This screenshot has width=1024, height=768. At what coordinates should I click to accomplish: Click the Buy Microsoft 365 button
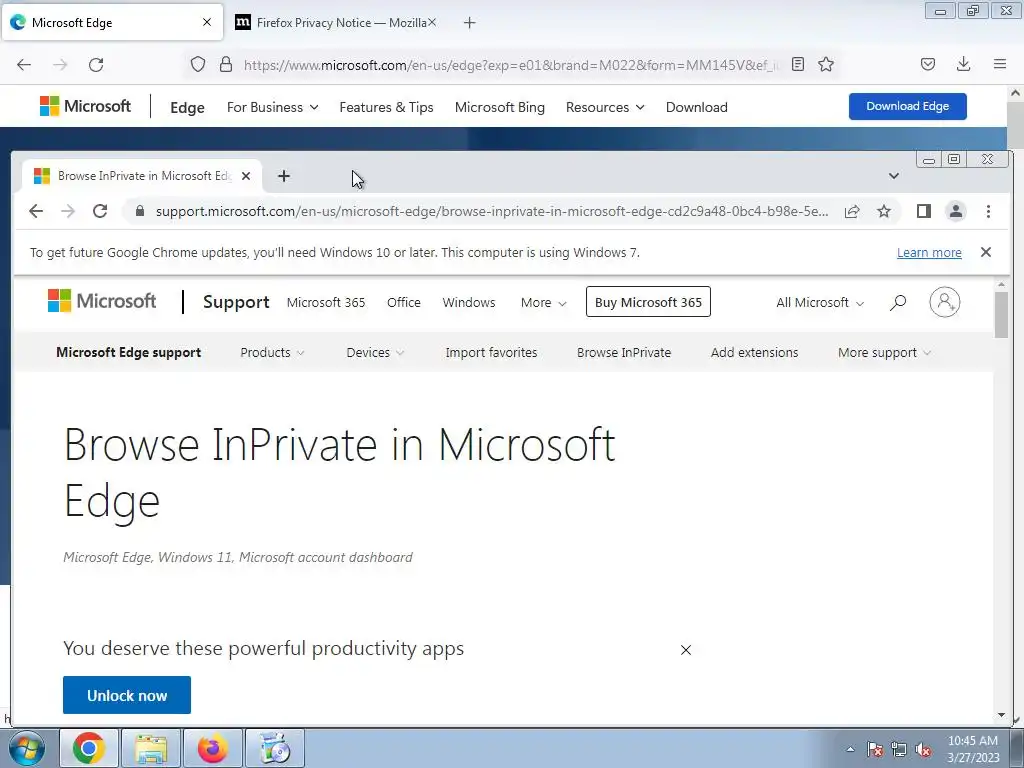click(x=648, y=302)
